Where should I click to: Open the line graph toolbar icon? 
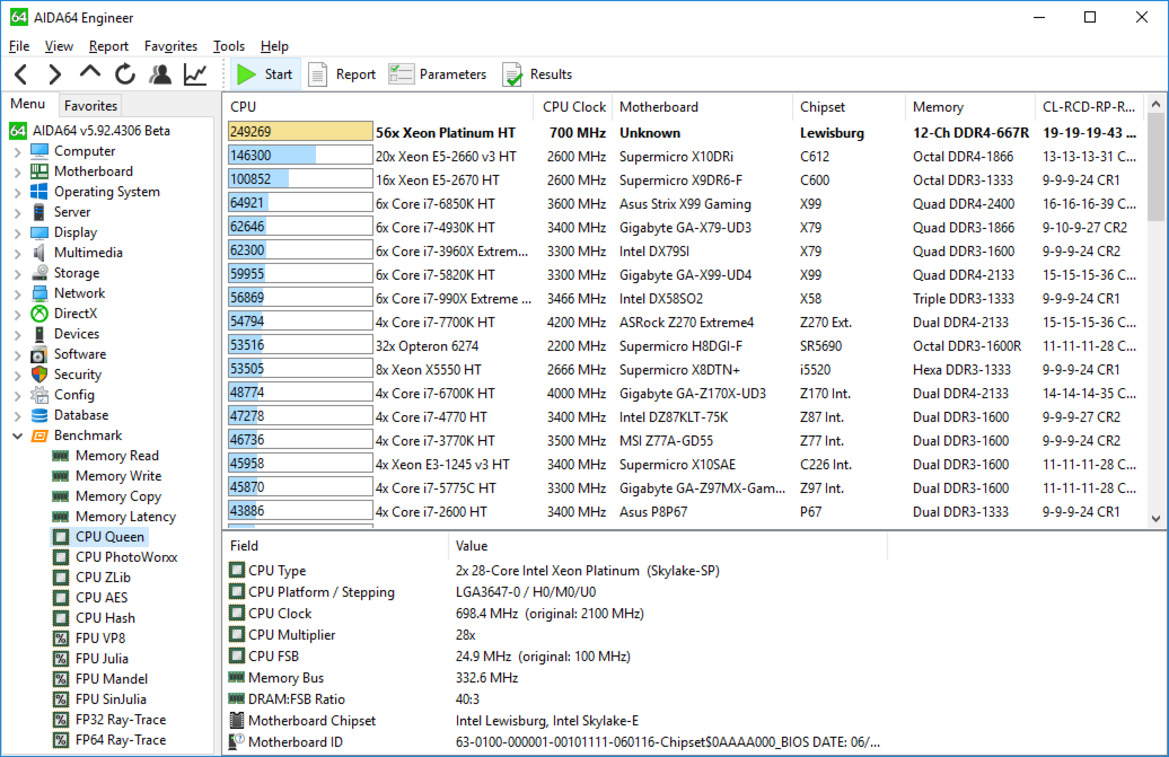click(x=195, y=74)
